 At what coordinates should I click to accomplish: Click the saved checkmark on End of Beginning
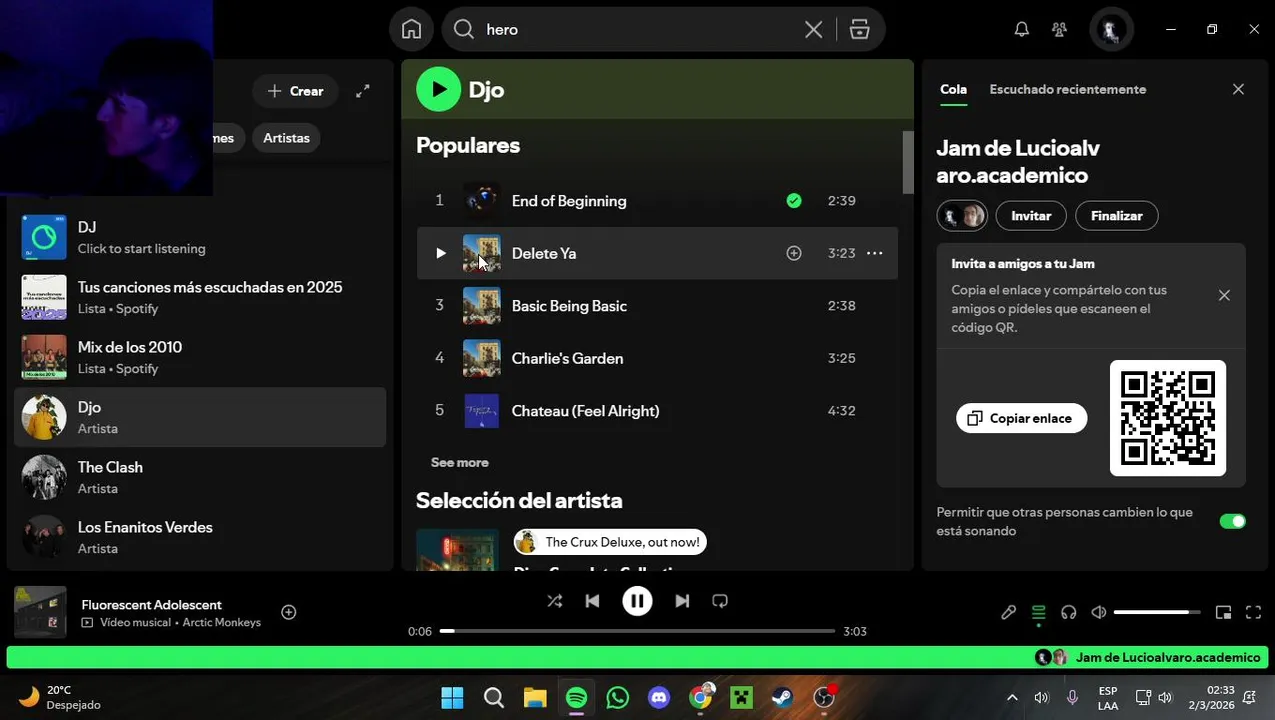(x=794, y=201)
